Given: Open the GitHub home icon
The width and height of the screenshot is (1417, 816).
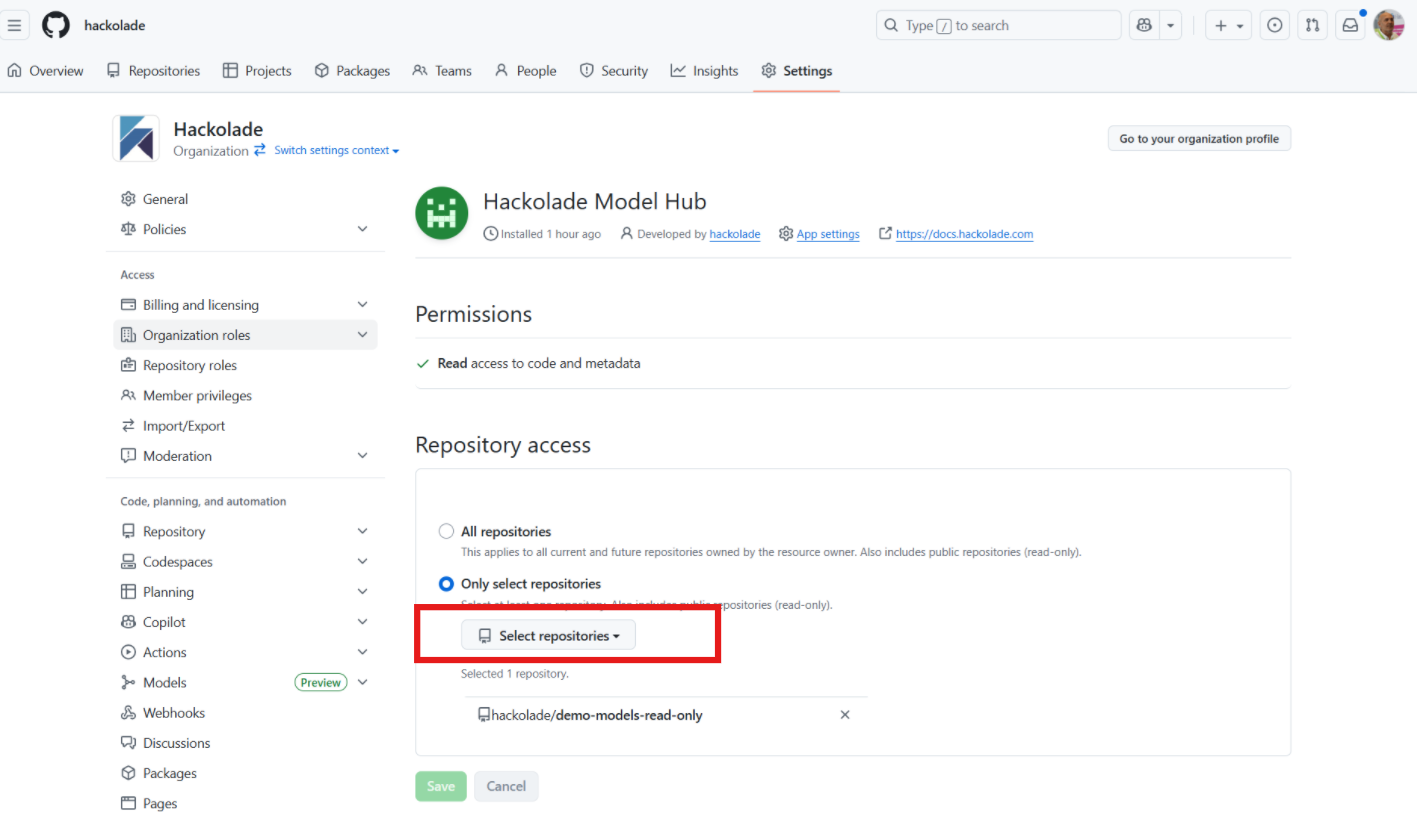Looking at the screenshot, I should 55,24.
